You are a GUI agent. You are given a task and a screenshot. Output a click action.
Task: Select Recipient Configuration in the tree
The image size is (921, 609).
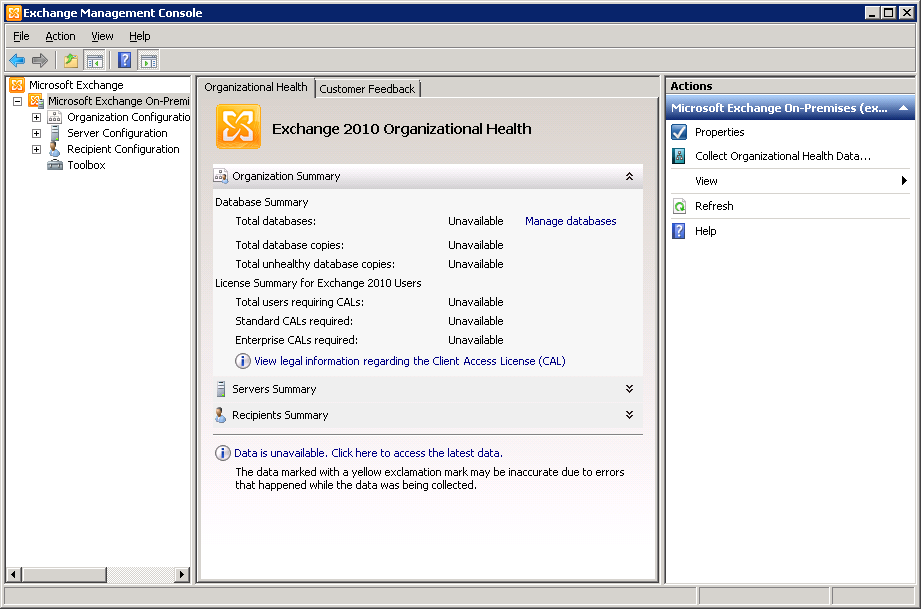123,149
